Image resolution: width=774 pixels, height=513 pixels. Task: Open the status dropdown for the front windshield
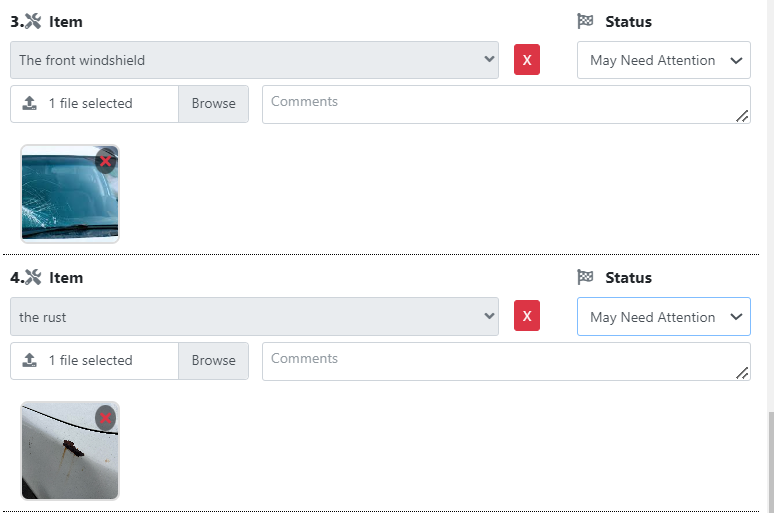point(664,60)
